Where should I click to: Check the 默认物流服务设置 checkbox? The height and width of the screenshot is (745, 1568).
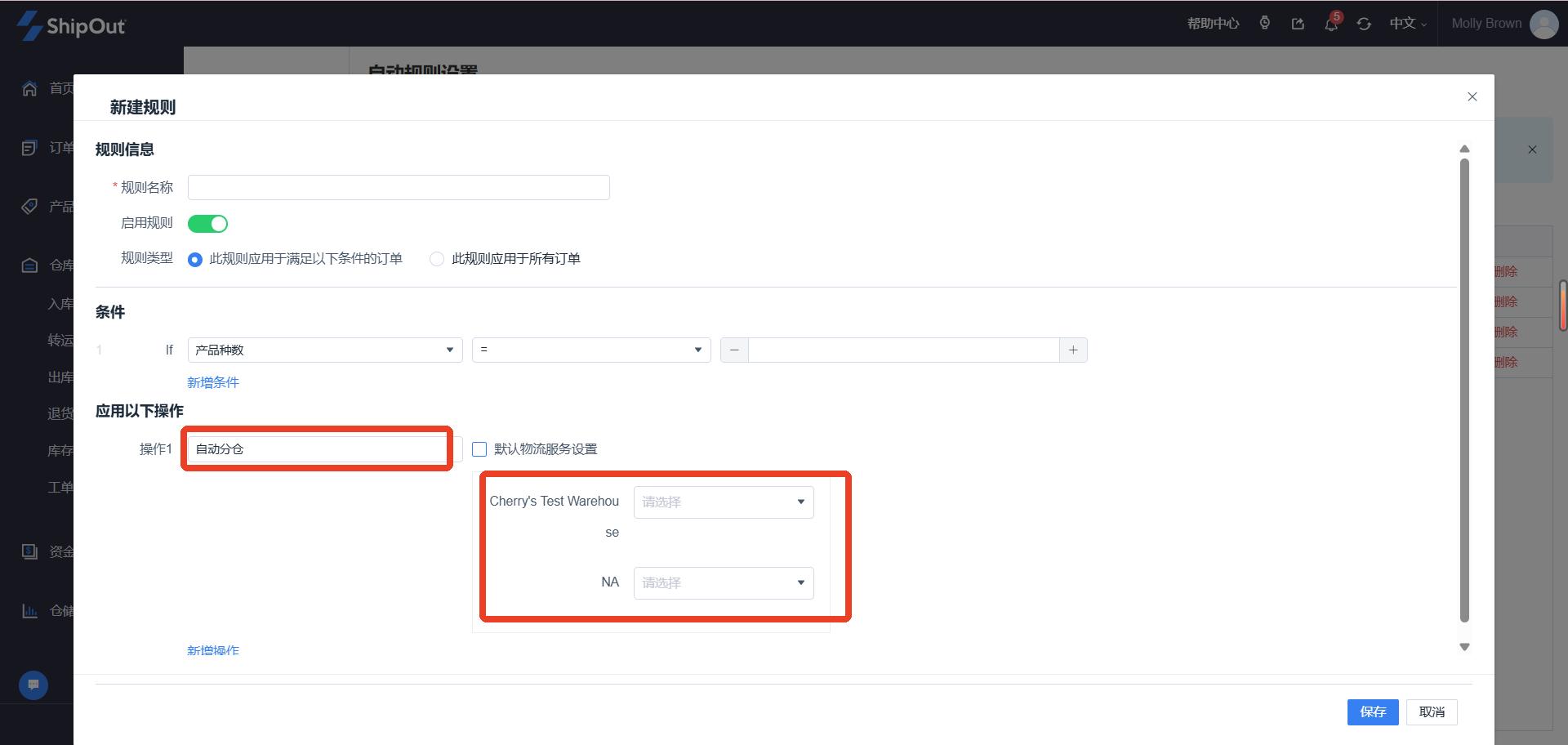coord(479,449)
